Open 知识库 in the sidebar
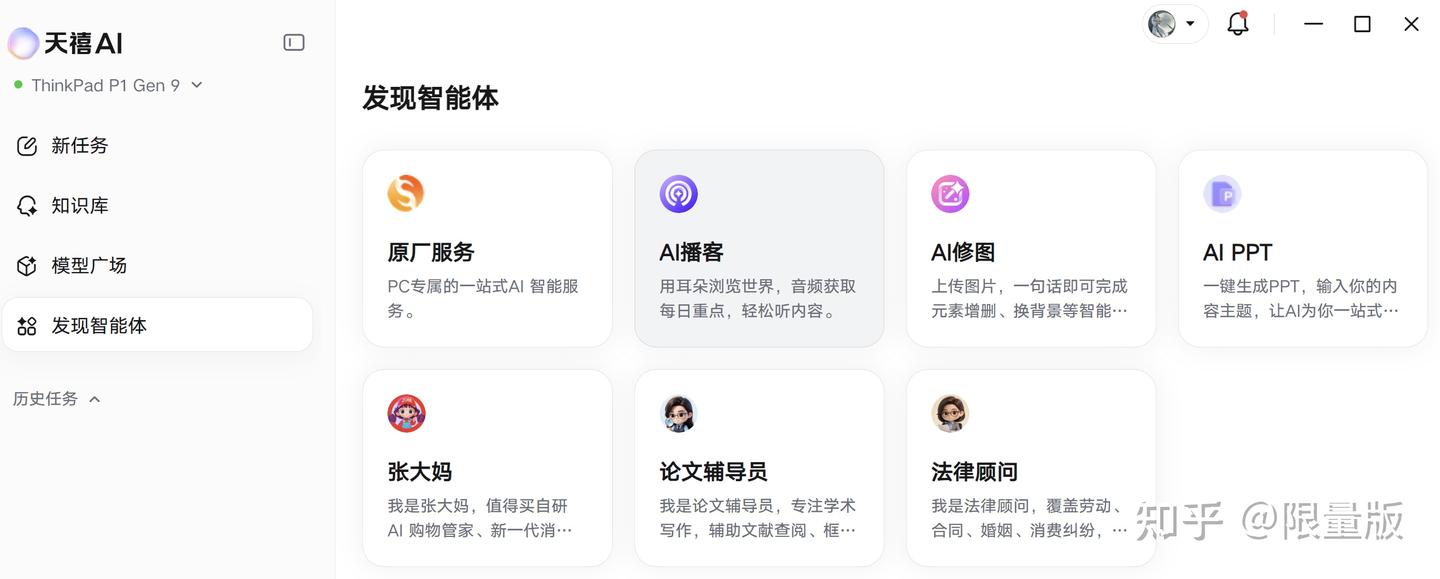 click(x=157, y=205)
